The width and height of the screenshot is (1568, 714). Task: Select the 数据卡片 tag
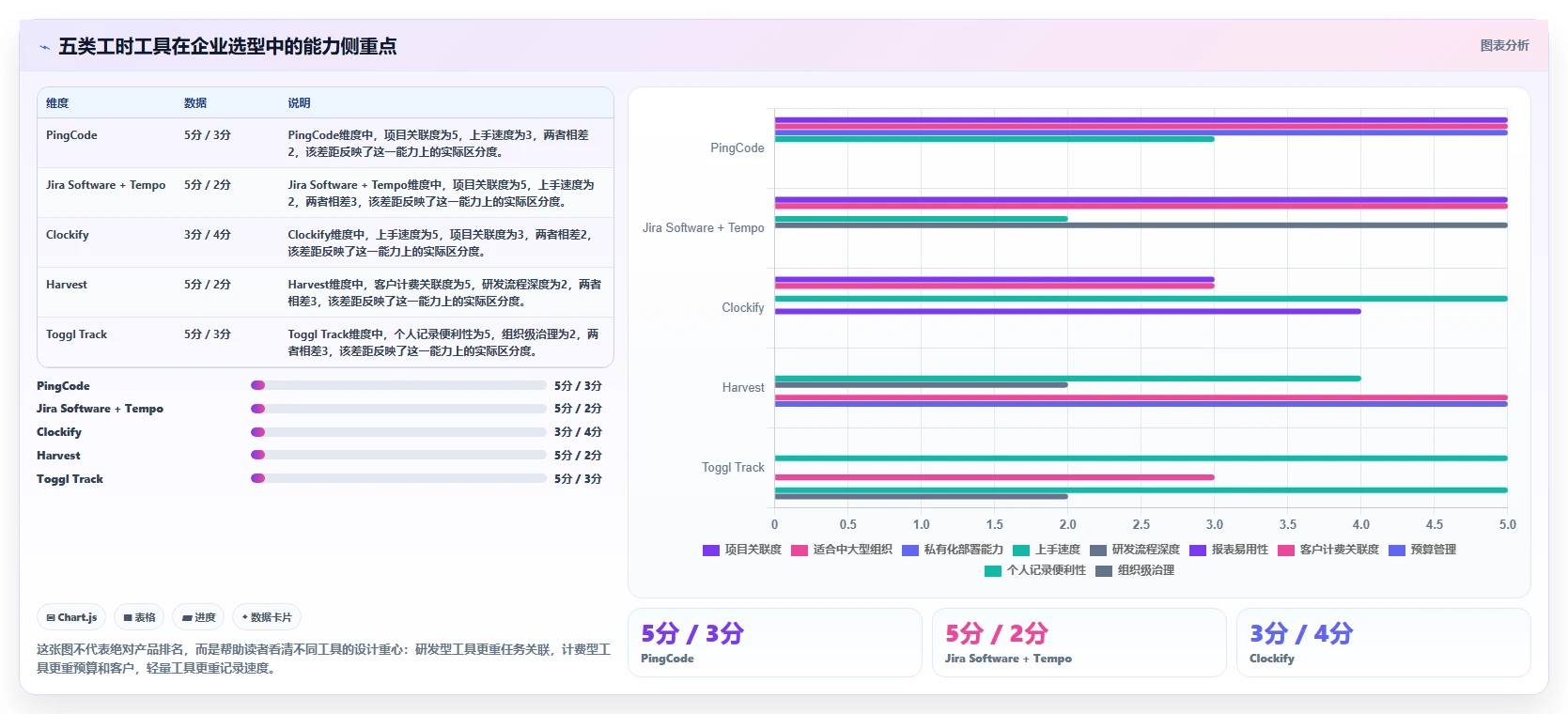pos(267,617)
